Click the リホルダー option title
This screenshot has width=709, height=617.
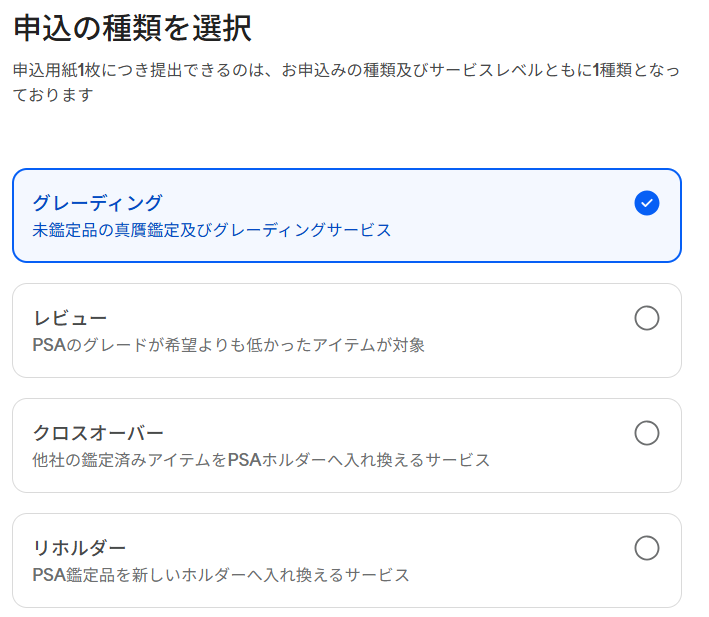click(x=79, y=548)
